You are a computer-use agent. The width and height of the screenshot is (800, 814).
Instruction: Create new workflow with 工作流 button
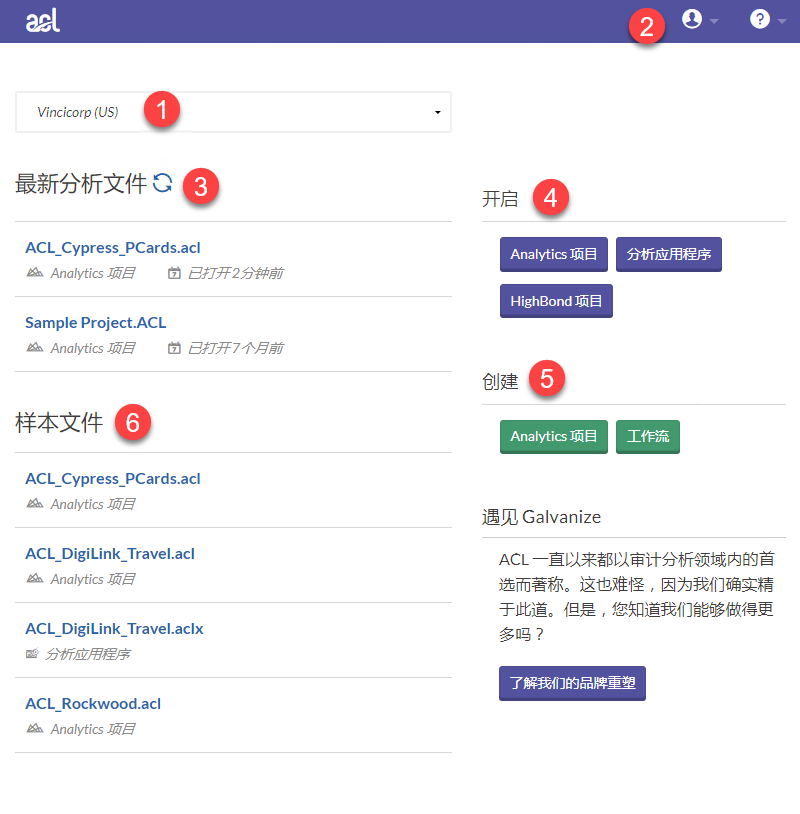click(647, 436)
